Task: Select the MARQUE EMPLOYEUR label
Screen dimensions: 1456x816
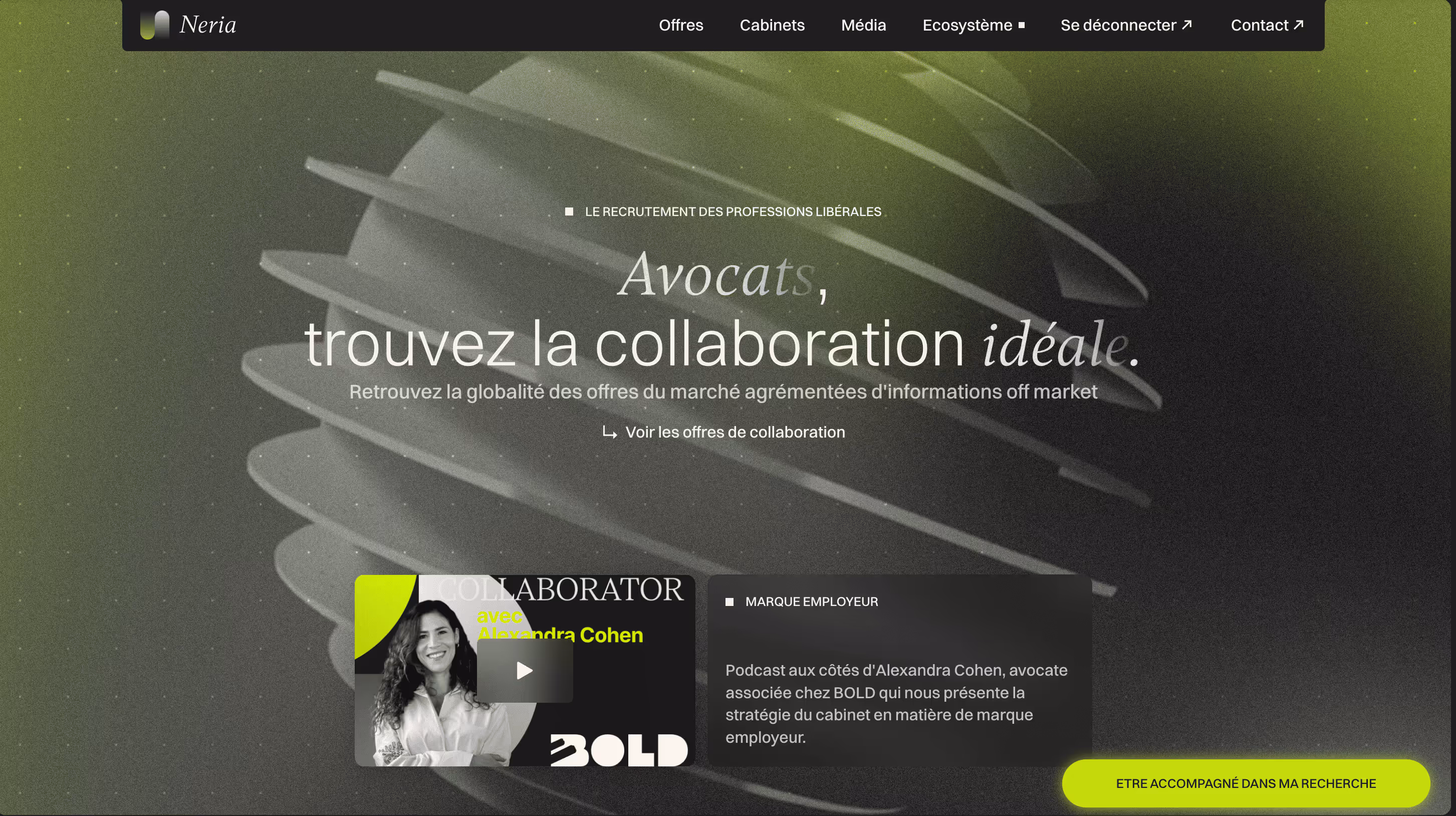Action: click(x=811, y=601)
